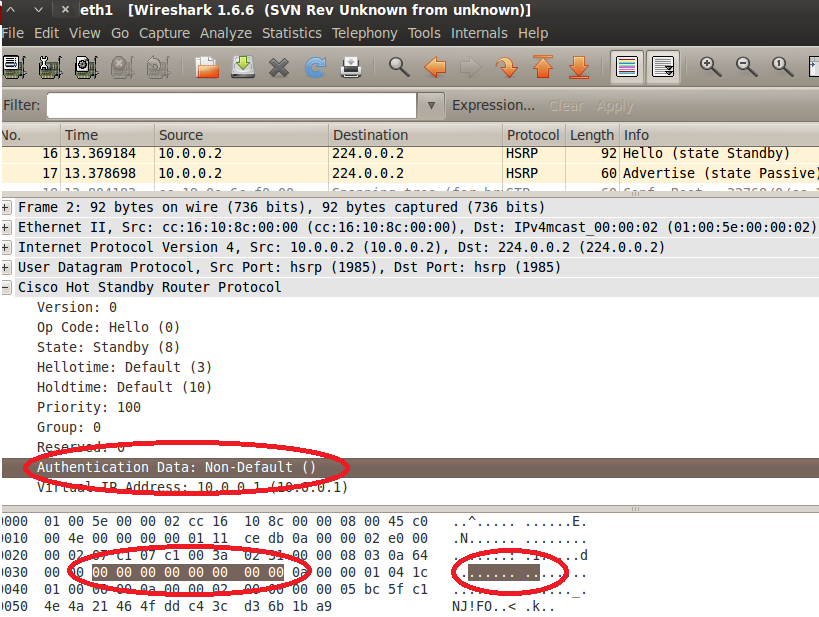Select packet 17 Advertise state Passive
This screenshot has height=617, width=819.
click(411, 173)
